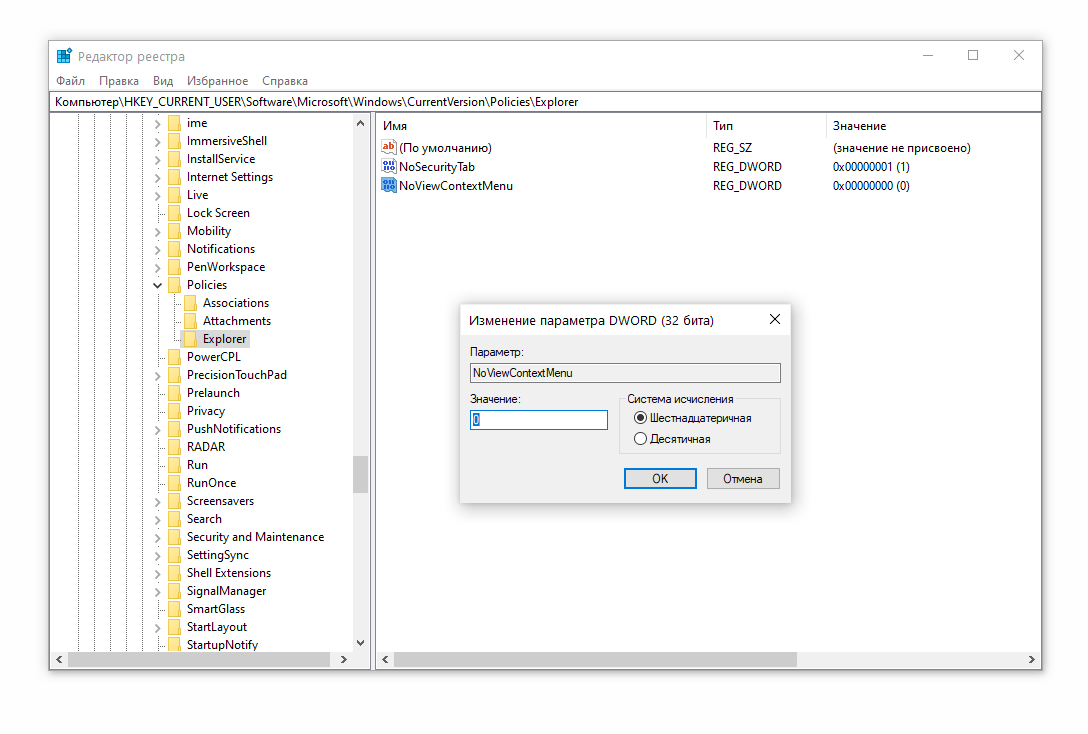Select the Десятичная radio button
Viewport: 1088px width, 734px height.
pyautogui.click(x=640, y=438)
